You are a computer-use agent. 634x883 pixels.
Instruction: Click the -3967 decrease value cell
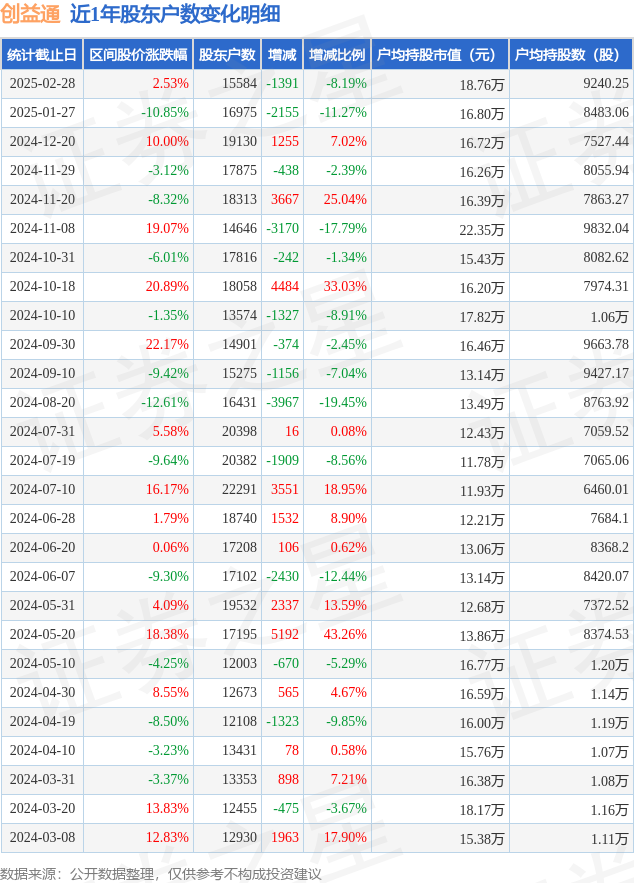tap(282, 402)
